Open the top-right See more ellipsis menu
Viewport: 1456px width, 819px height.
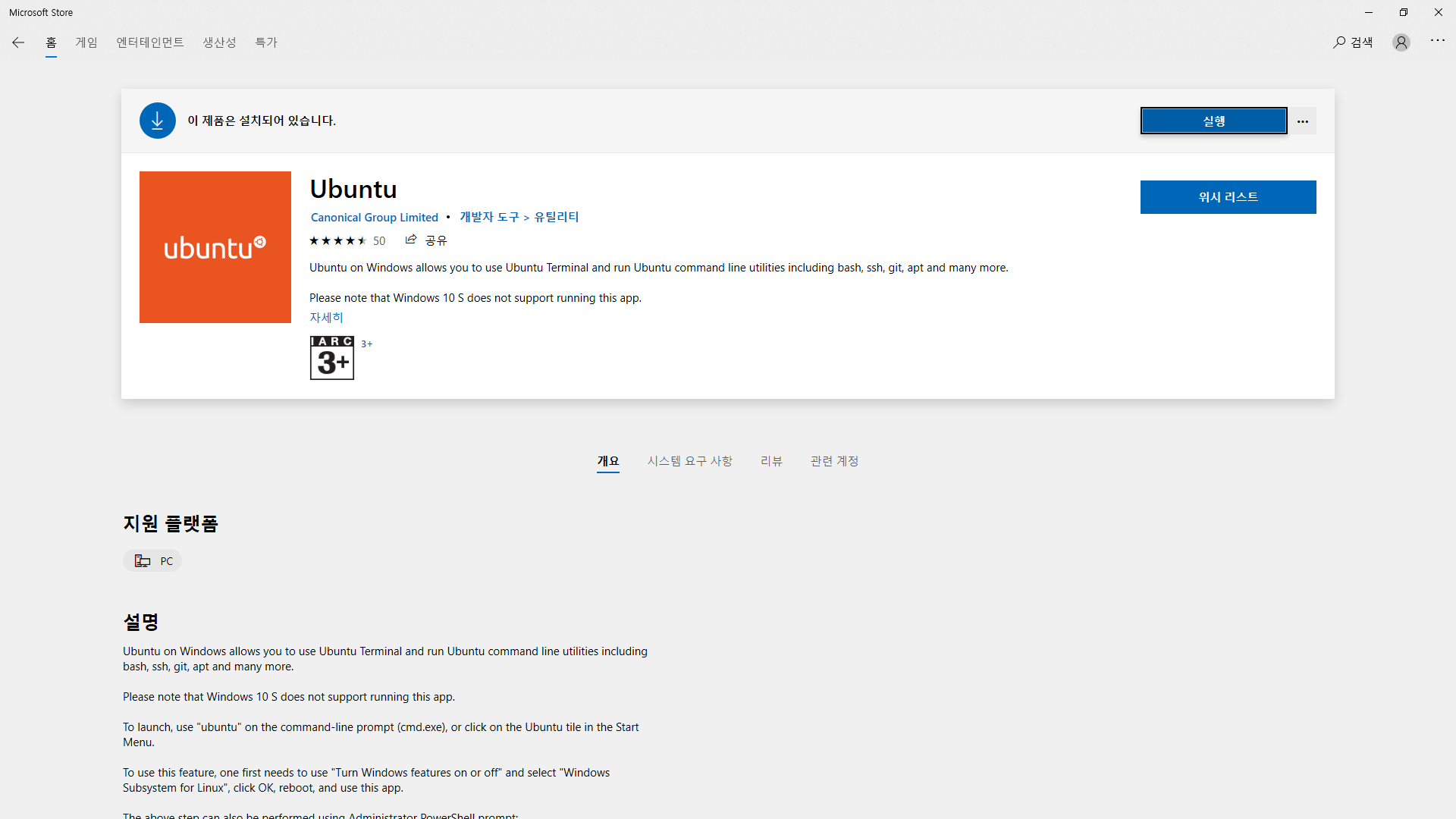click(1437, 40)
